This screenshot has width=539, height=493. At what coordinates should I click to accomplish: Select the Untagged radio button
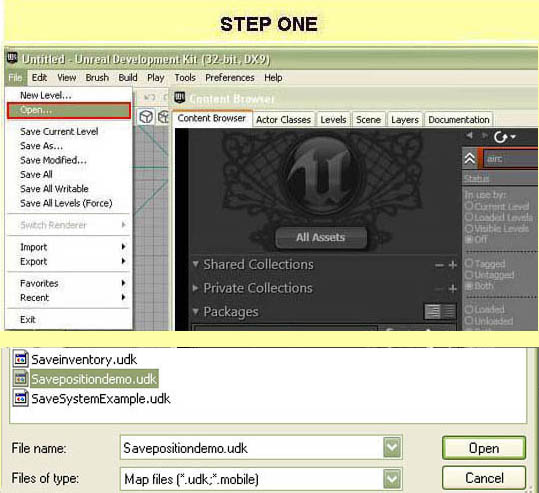tap(469, 275)
